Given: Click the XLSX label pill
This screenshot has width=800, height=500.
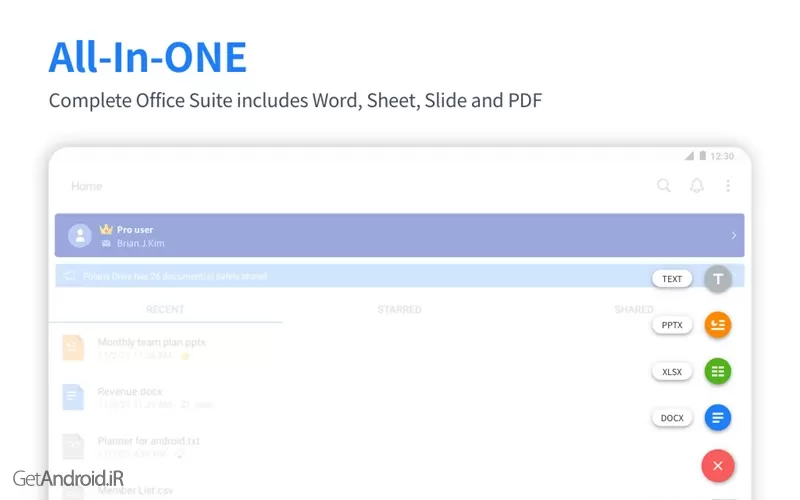Looking at the screenshot, I should [x=672, y=372].
